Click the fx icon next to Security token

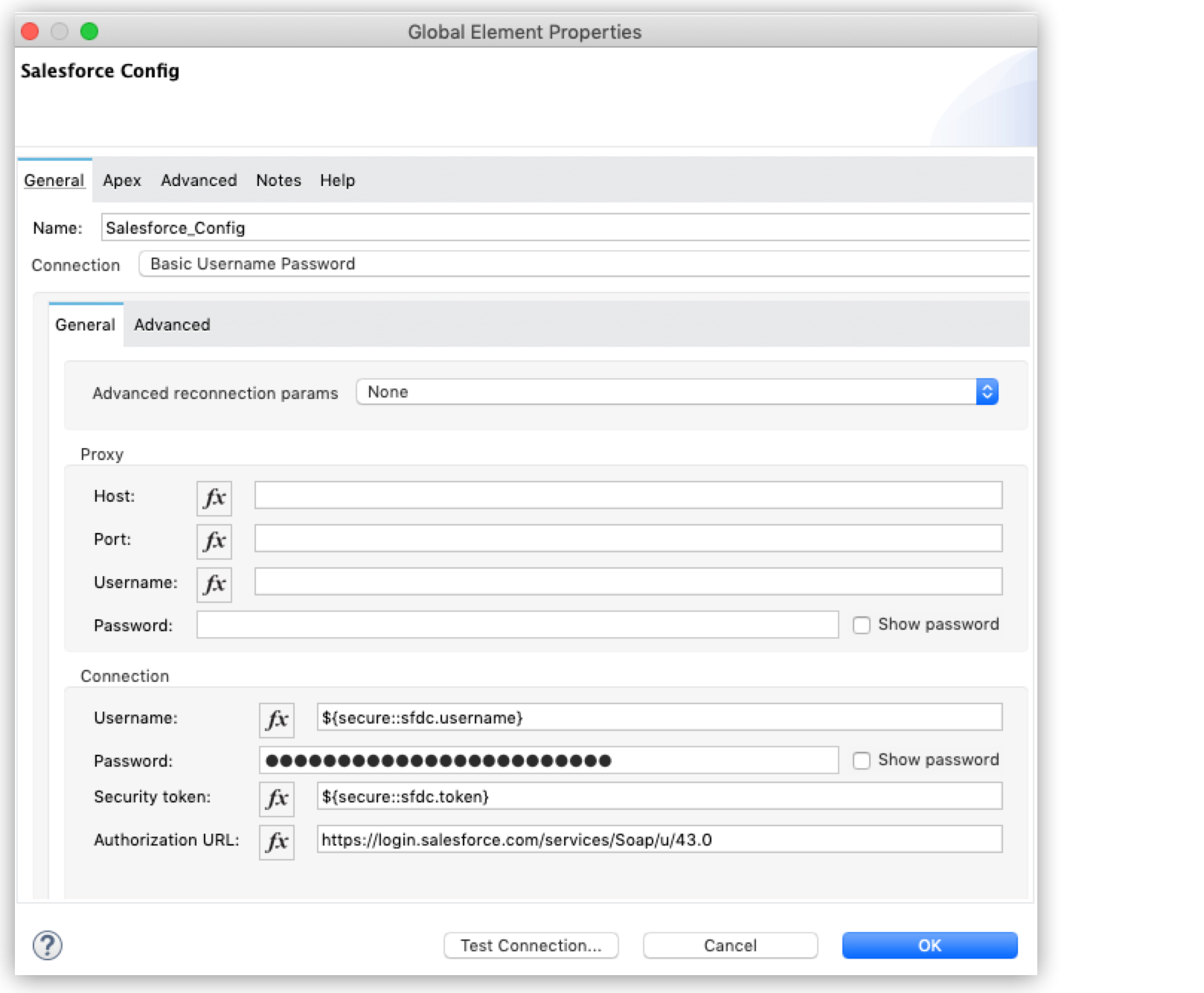click(276, 799)
